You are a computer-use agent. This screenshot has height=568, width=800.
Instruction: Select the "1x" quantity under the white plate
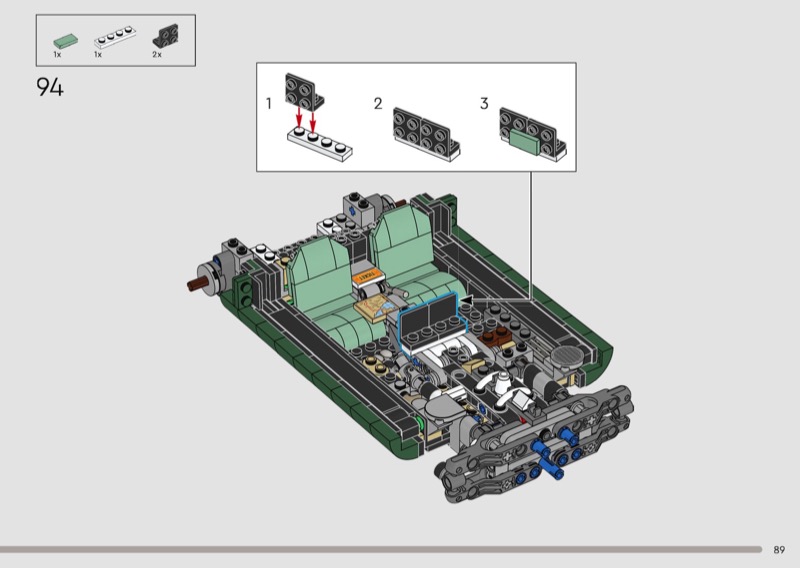click(x=98, y=54)
